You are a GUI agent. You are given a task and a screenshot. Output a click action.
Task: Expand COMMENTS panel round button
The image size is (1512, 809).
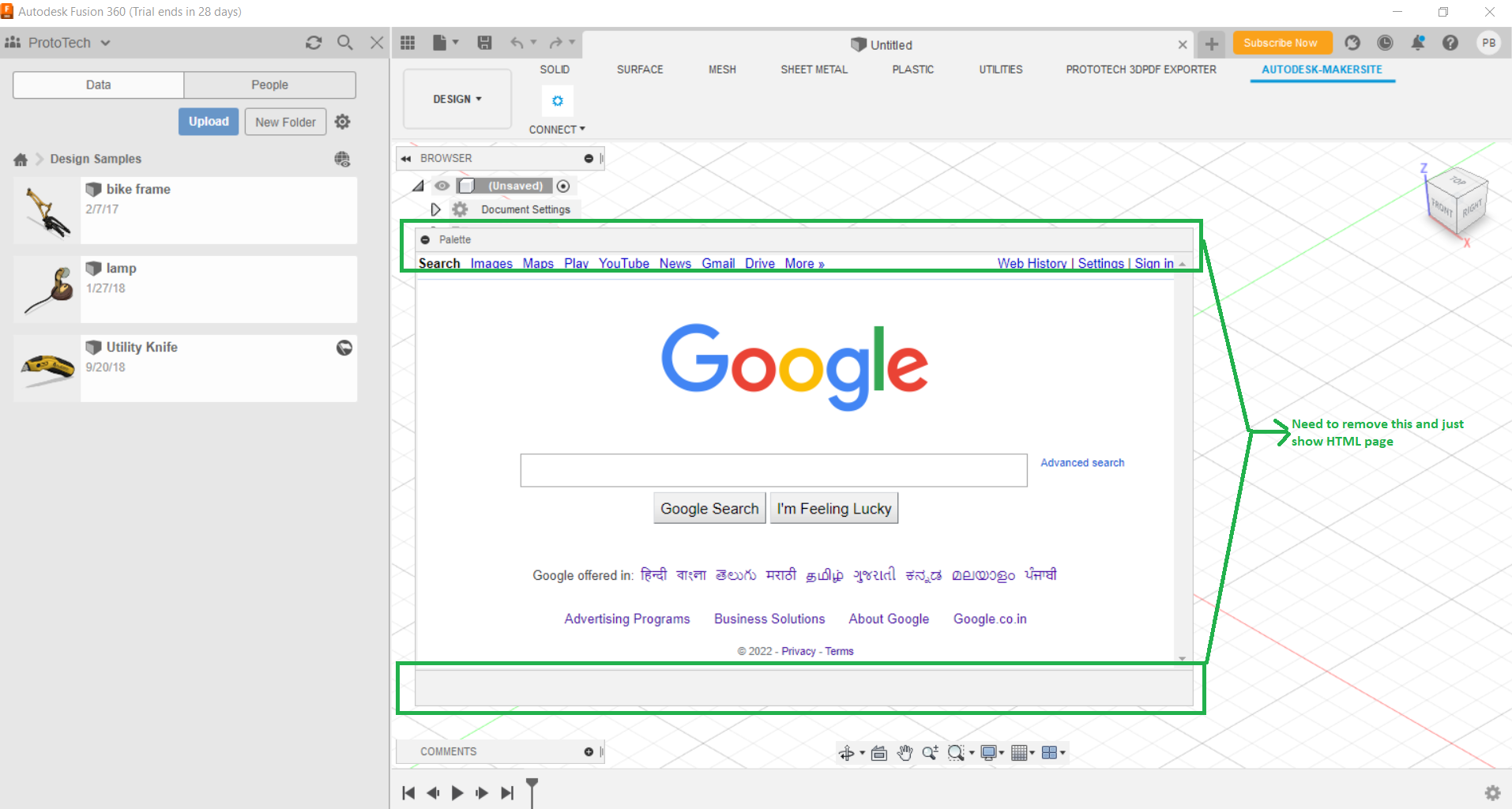(x=589, y=751)
